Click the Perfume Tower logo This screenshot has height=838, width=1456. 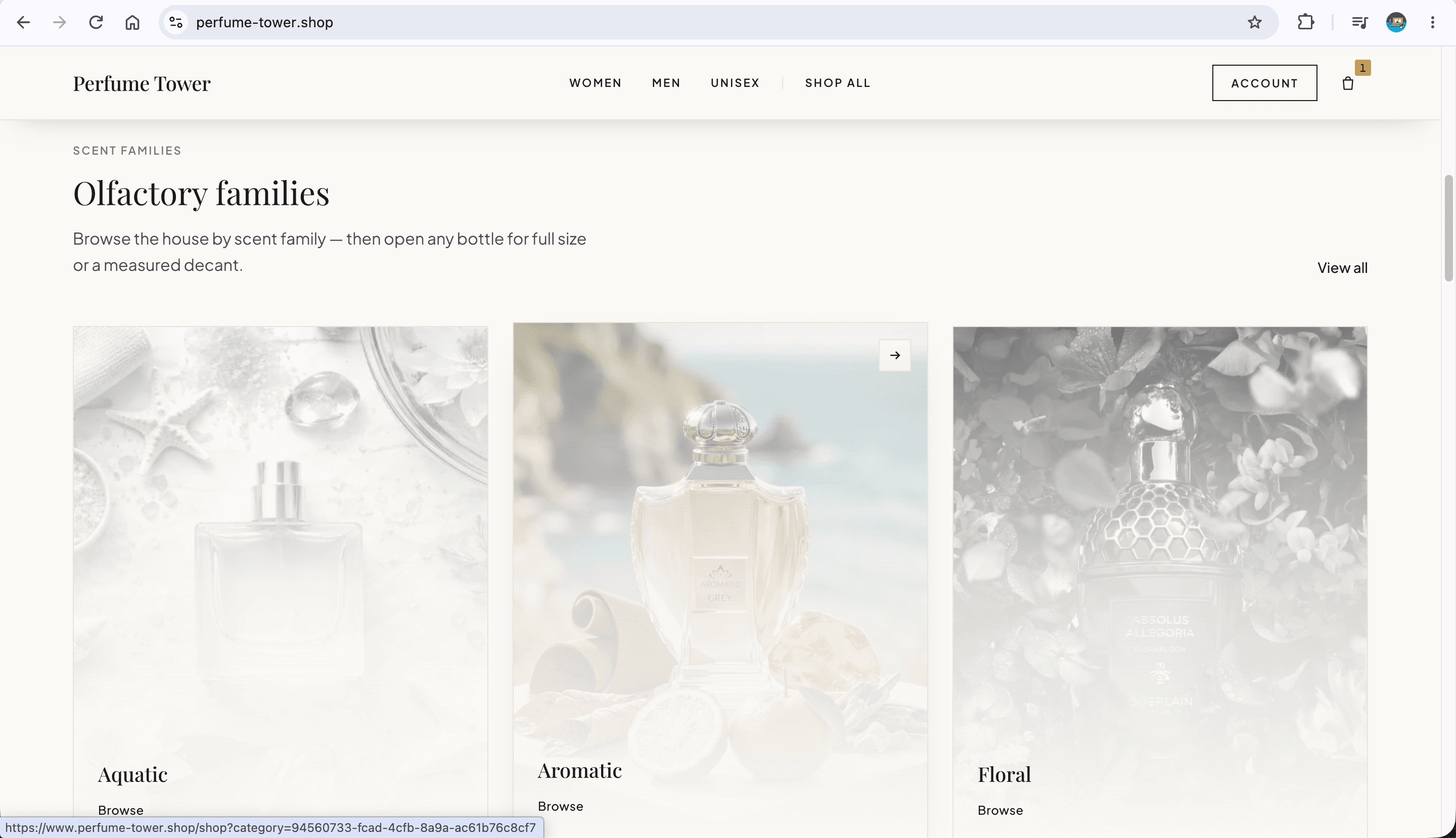142,83
